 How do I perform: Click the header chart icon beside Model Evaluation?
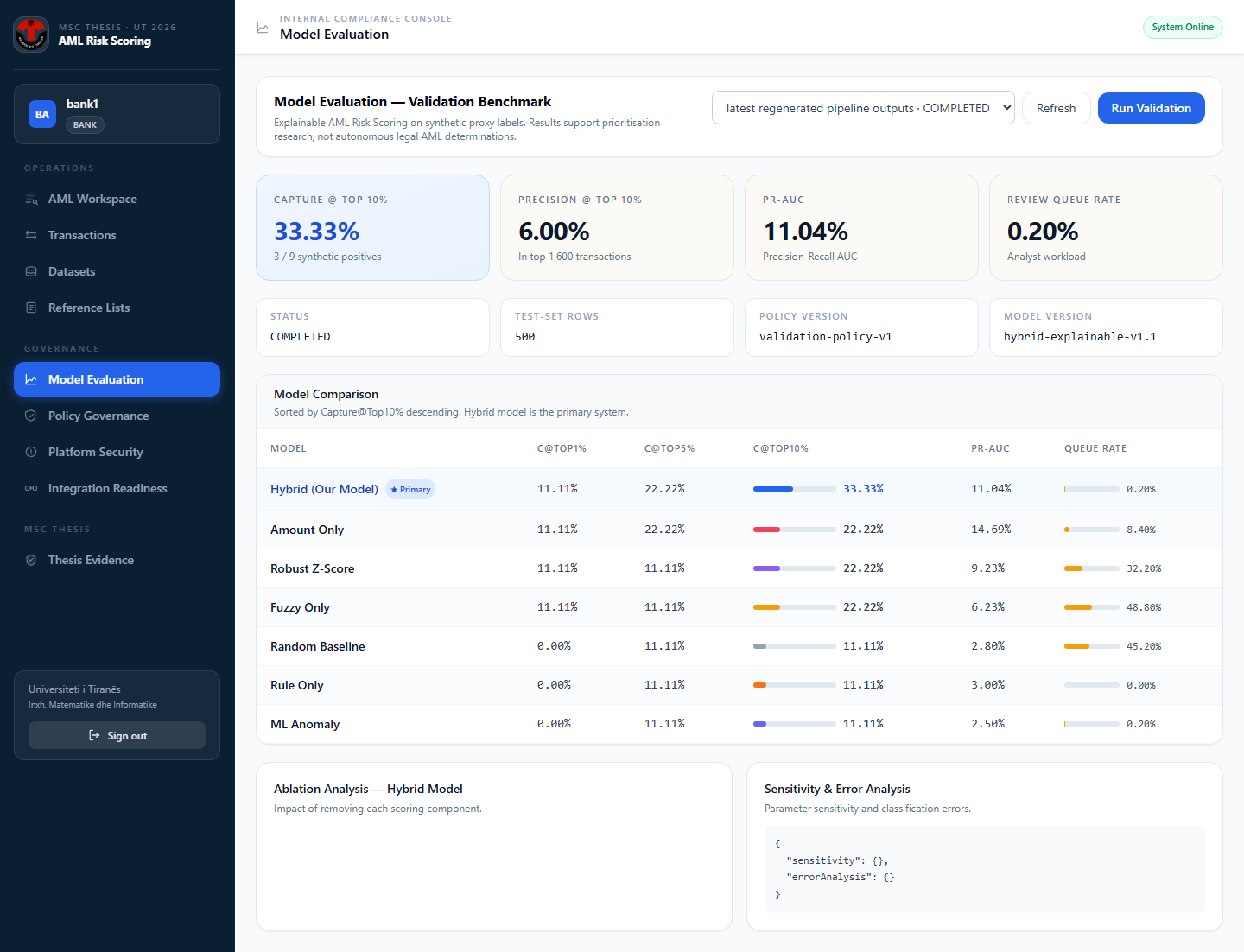tap(263, 28)
